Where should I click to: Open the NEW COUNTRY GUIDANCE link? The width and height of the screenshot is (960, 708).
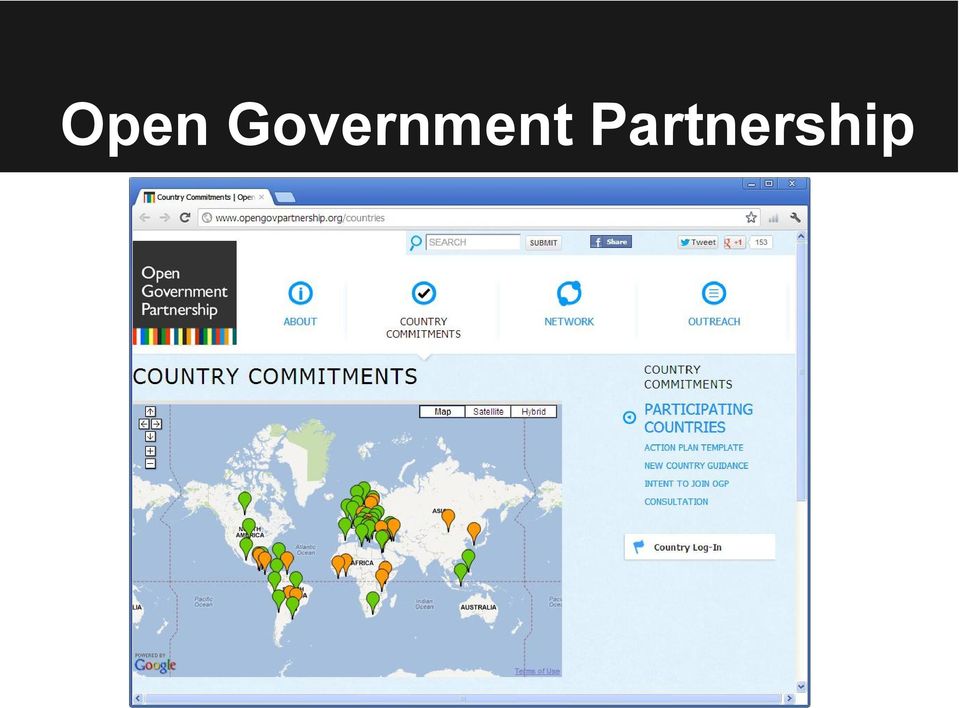coord(696,465)
